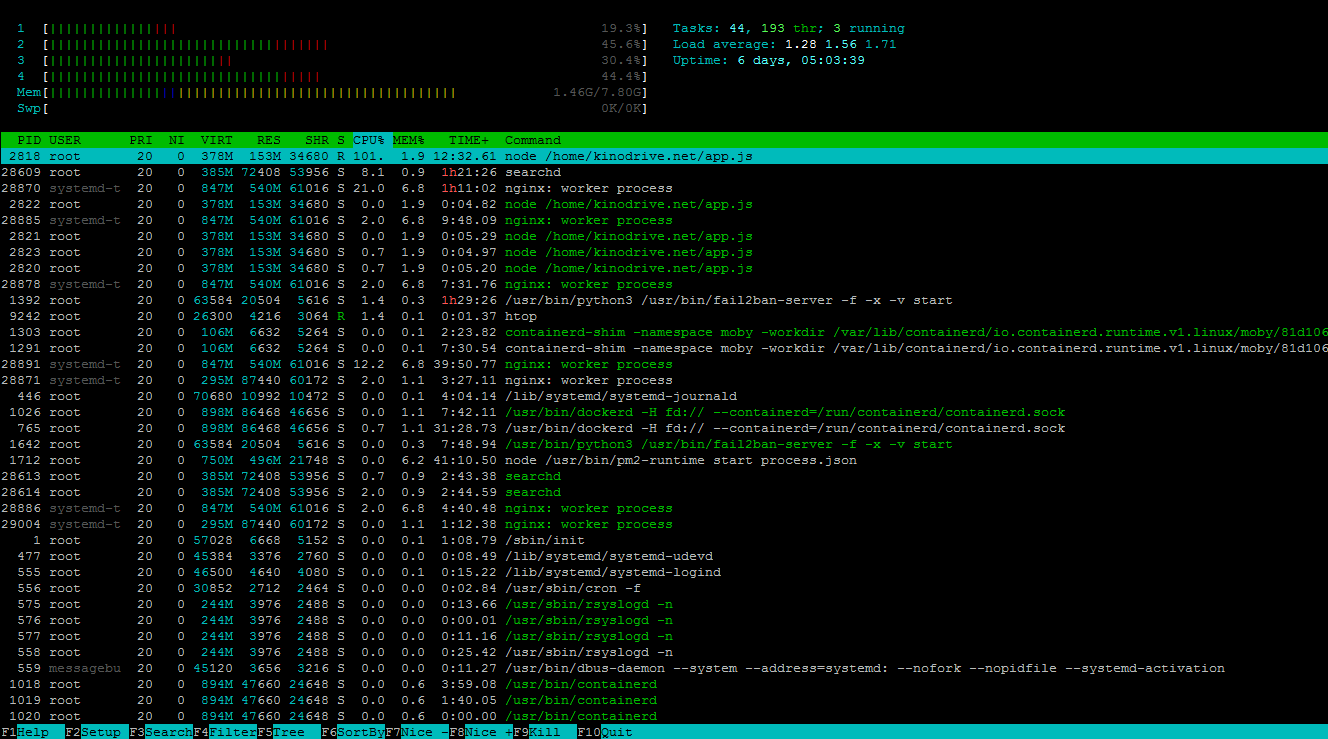Image resolution: width=1328 pixels, height=739 pixels.
Task: Select the PID 558 rsyslogd row
Action: [x=664, y=652]
